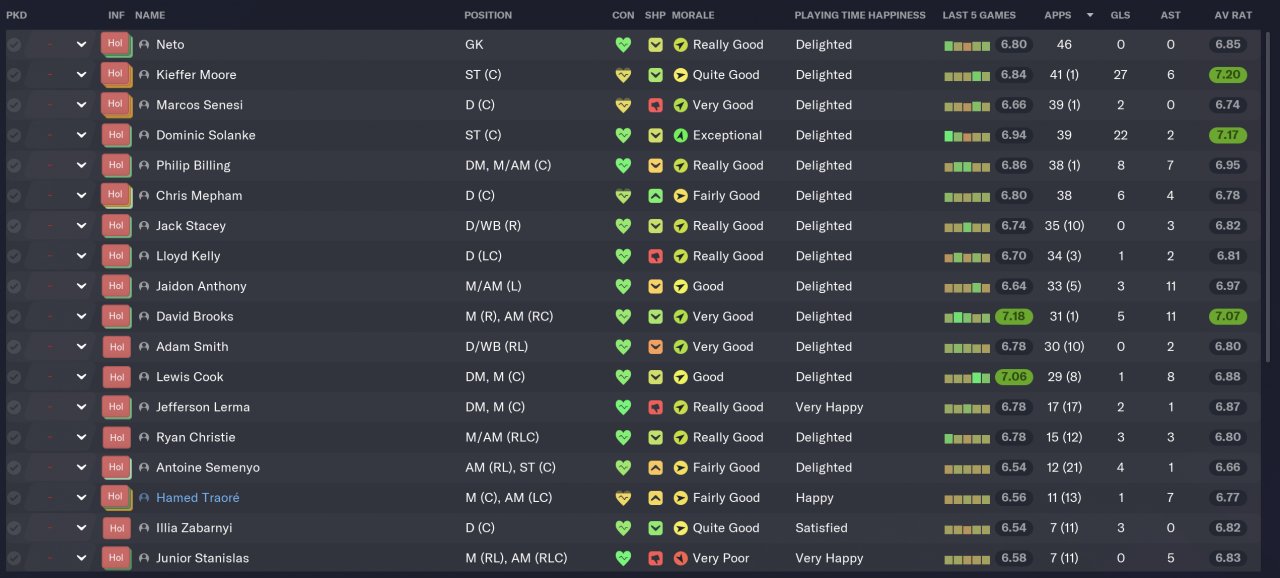Click the vertical scrollbar of the squad list
1280x578 pixels.
pyautogui.click(x=1269, y=200)
